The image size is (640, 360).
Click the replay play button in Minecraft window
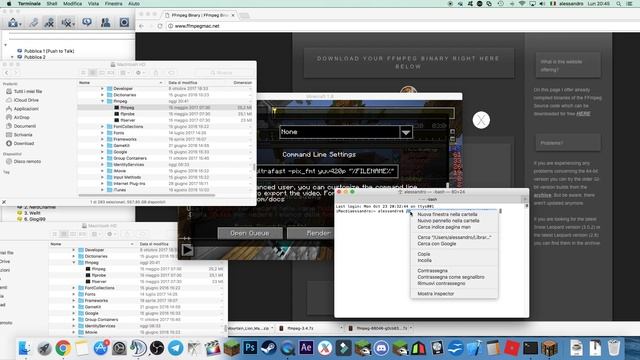(187, 250)
